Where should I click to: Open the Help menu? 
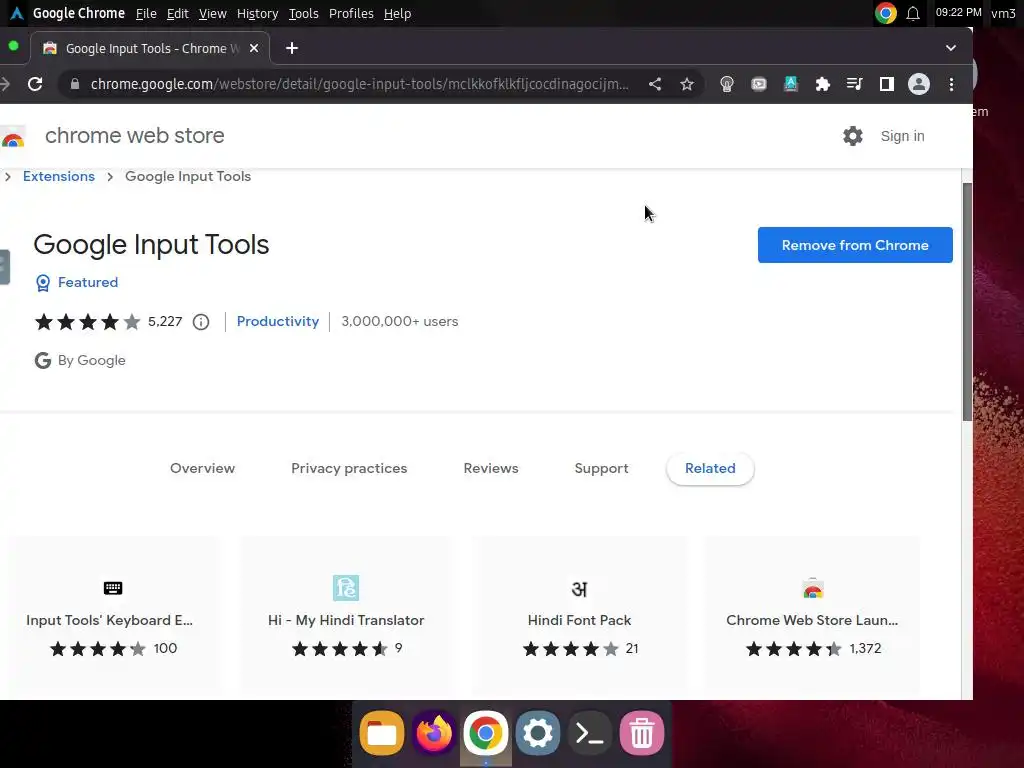pos(397,14)
